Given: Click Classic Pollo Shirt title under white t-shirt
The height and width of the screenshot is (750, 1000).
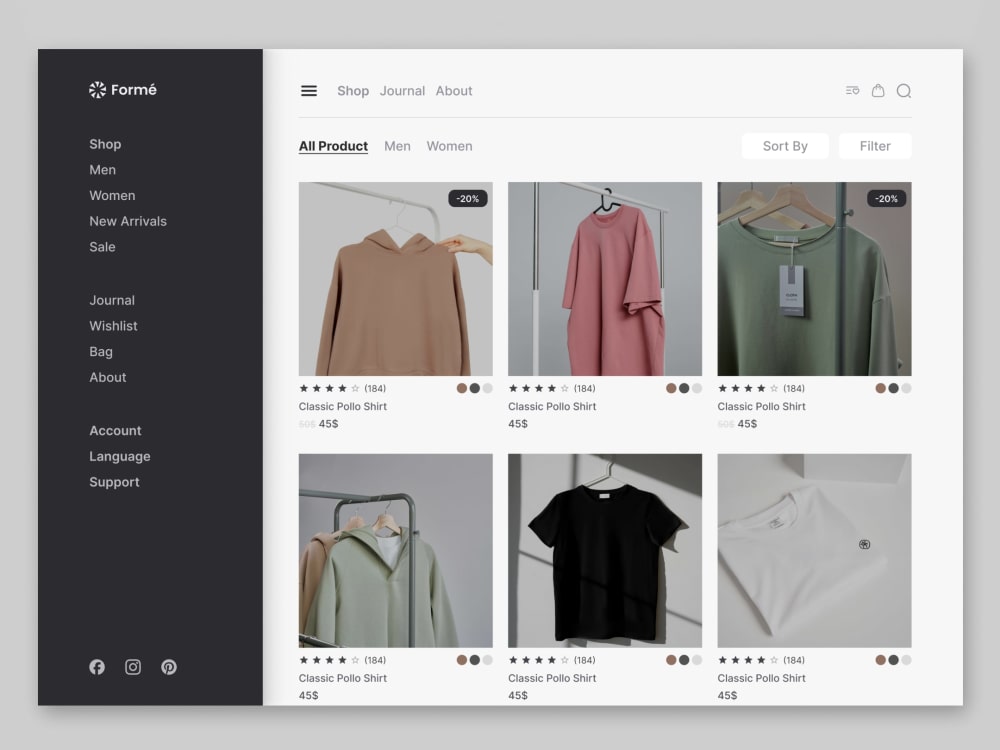Looking at the screenshot, I should [x=761, y=679].
